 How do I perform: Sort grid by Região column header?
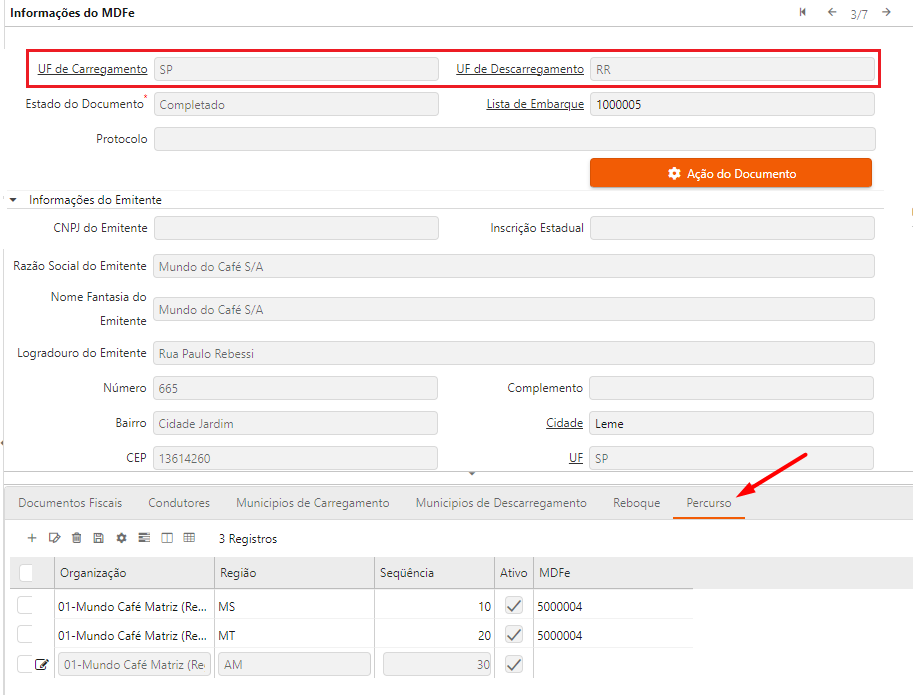[x=237, y=573]
